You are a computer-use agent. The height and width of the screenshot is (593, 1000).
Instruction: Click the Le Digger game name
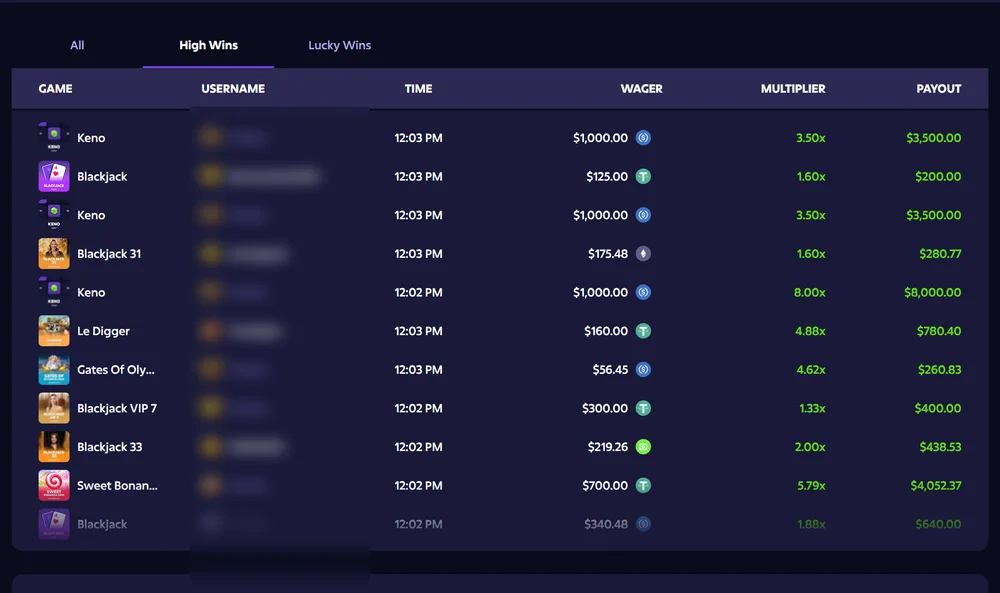click(103, 331)
